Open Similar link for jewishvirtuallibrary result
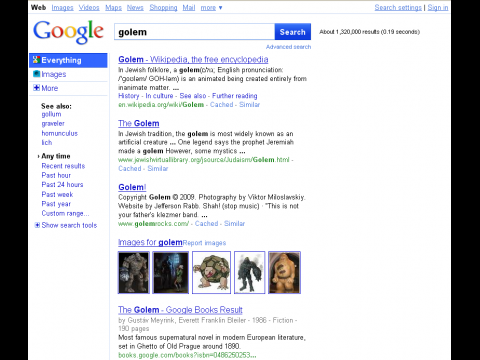 pos(158,169)
